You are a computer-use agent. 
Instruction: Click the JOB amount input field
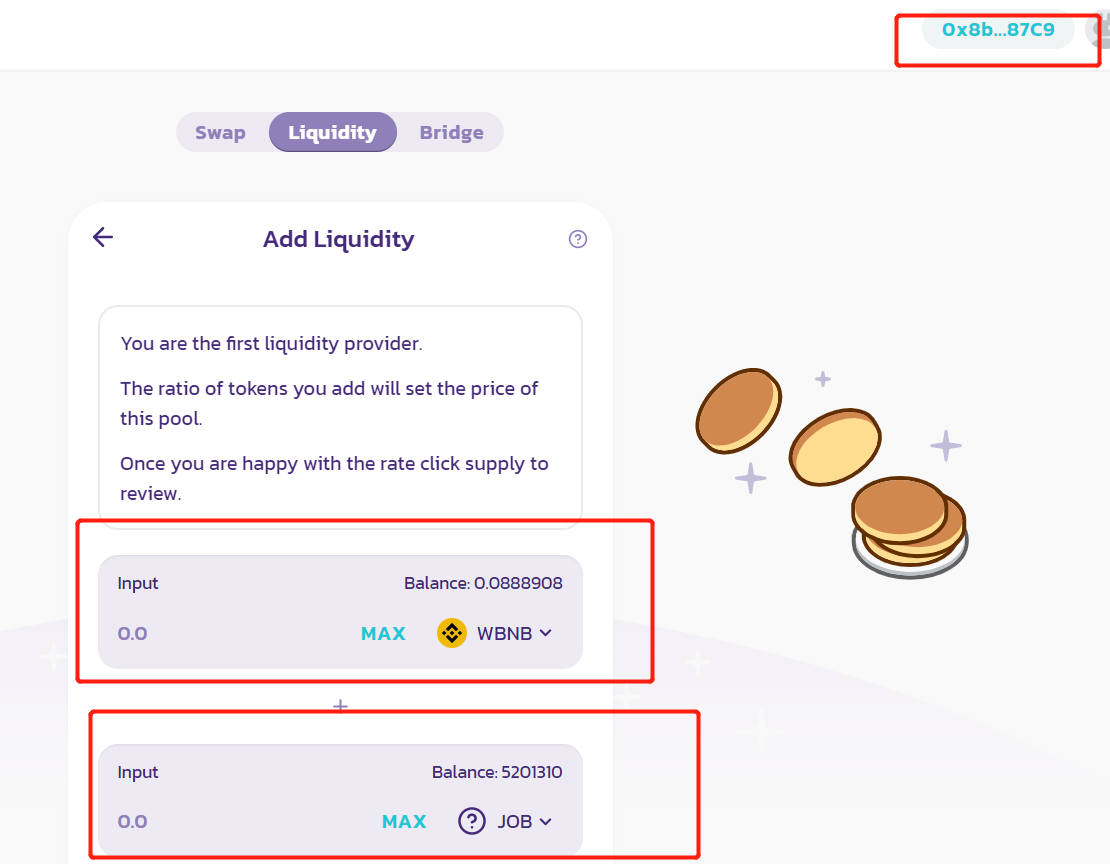point(133,821)
